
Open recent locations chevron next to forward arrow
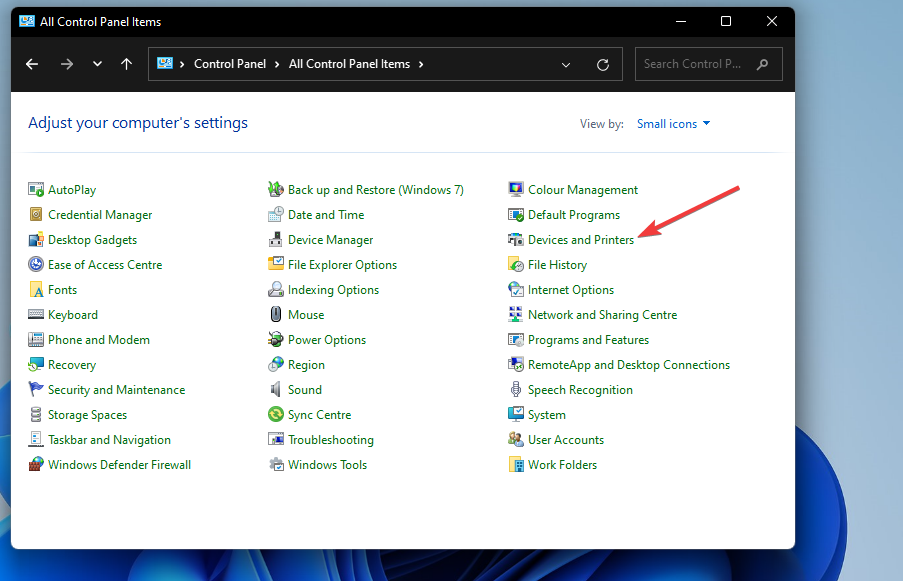(97, 63)
